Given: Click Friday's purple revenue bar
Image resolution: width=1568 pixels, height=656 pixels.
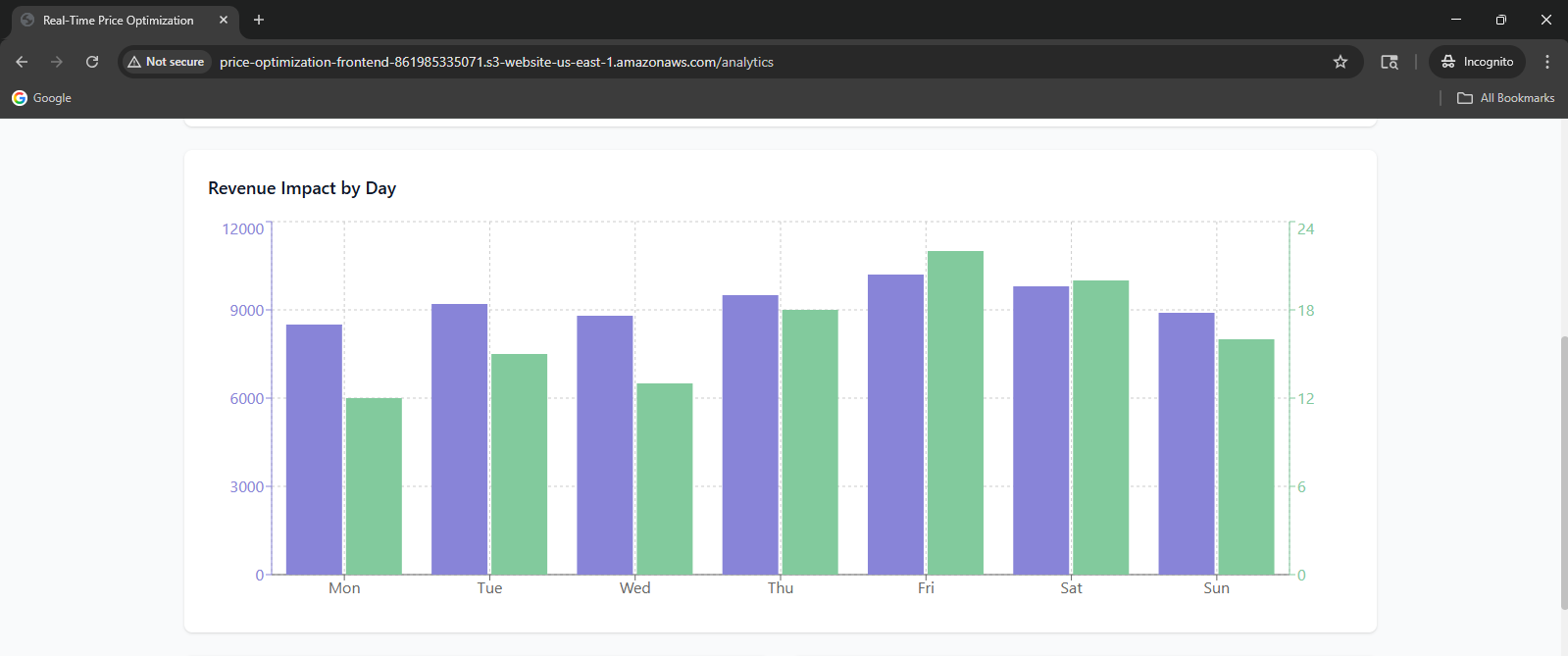Looking at the screenshot, I should coord(896,425).
